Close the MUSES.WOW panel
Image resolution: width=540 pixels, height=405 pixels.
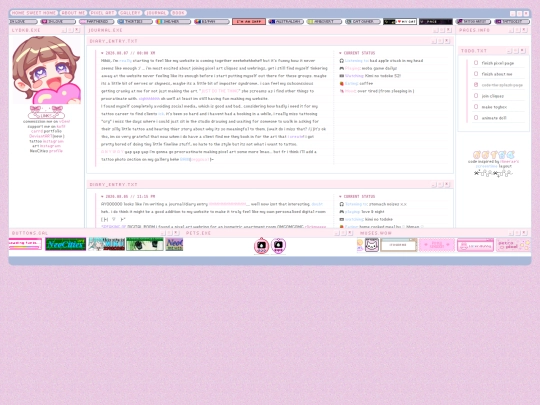[525, 233]
